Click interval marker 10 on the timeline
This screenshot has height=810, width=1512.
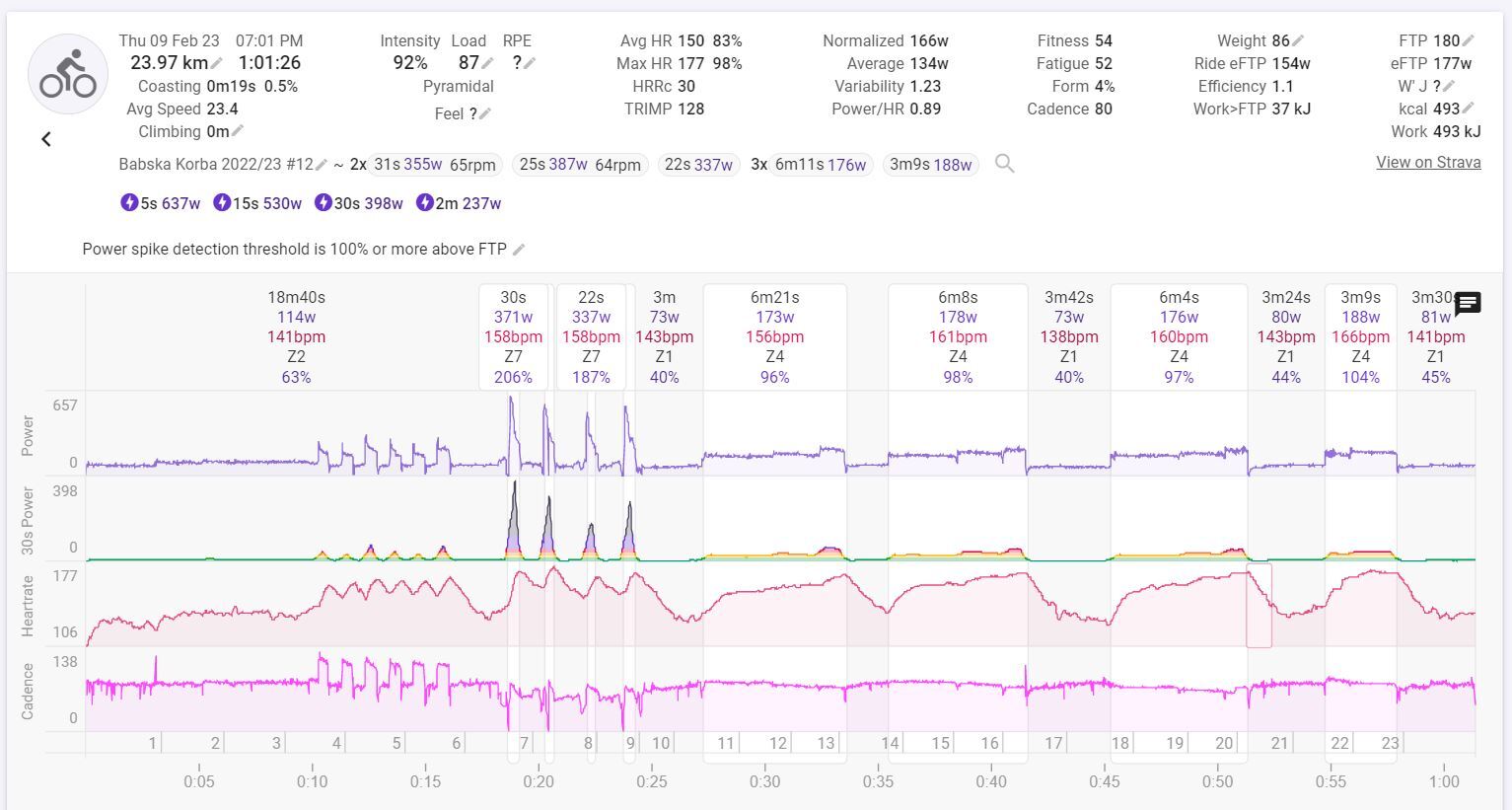(x=661, y=743)
